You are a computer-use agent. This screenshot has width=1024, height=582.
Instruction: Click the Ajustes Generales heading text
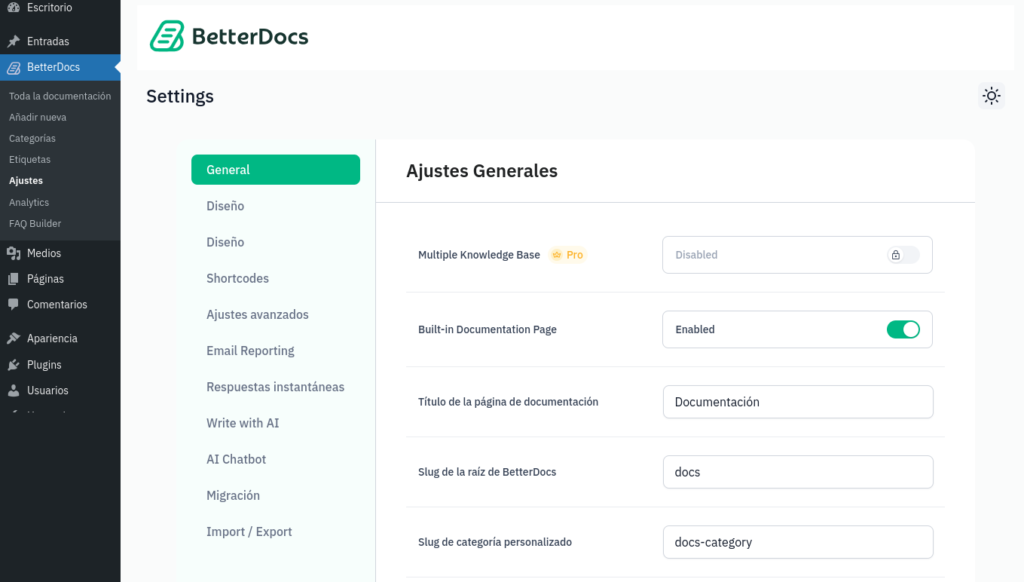click(482, 170)
